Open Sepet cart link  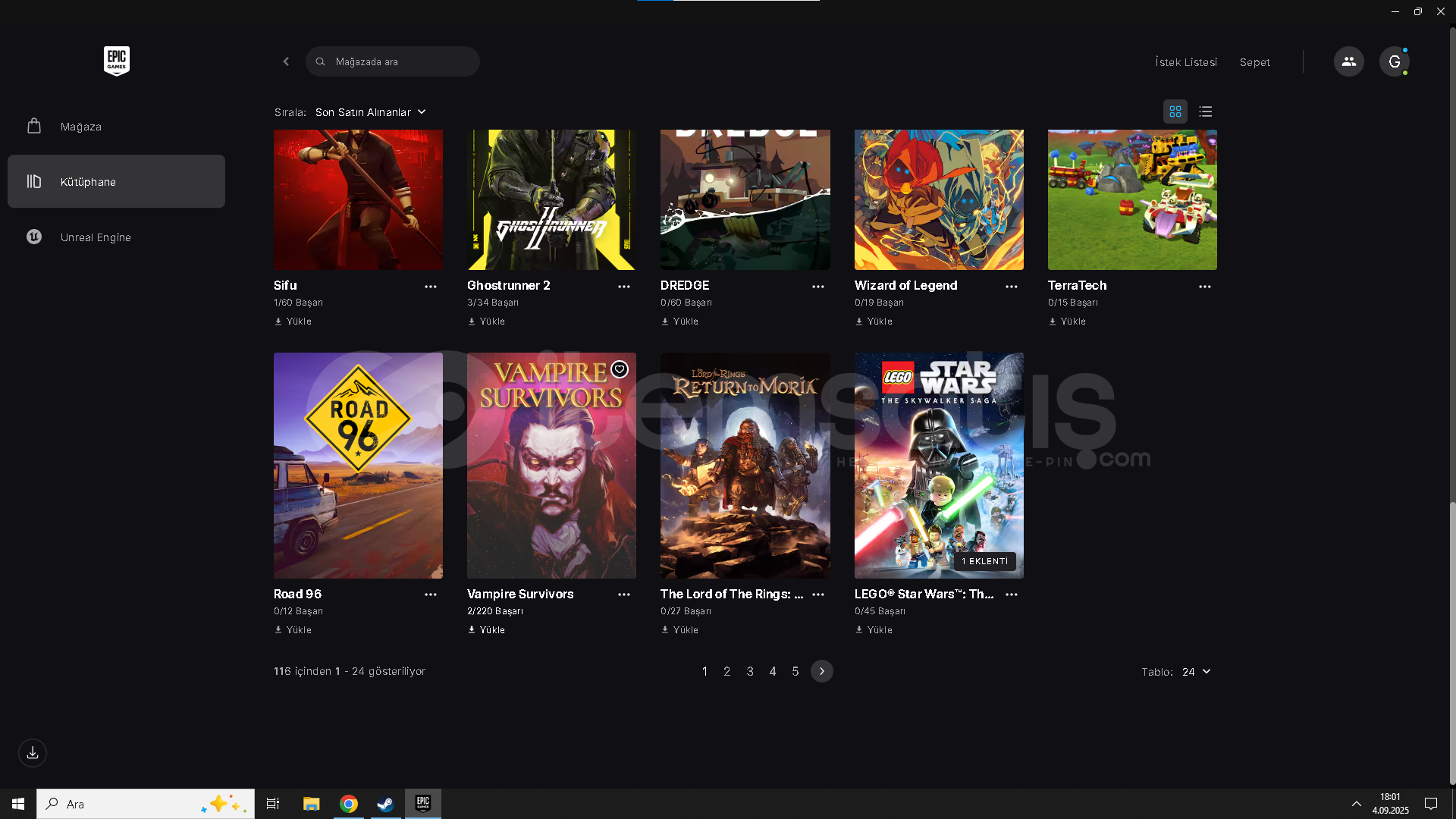(1255, 62)
